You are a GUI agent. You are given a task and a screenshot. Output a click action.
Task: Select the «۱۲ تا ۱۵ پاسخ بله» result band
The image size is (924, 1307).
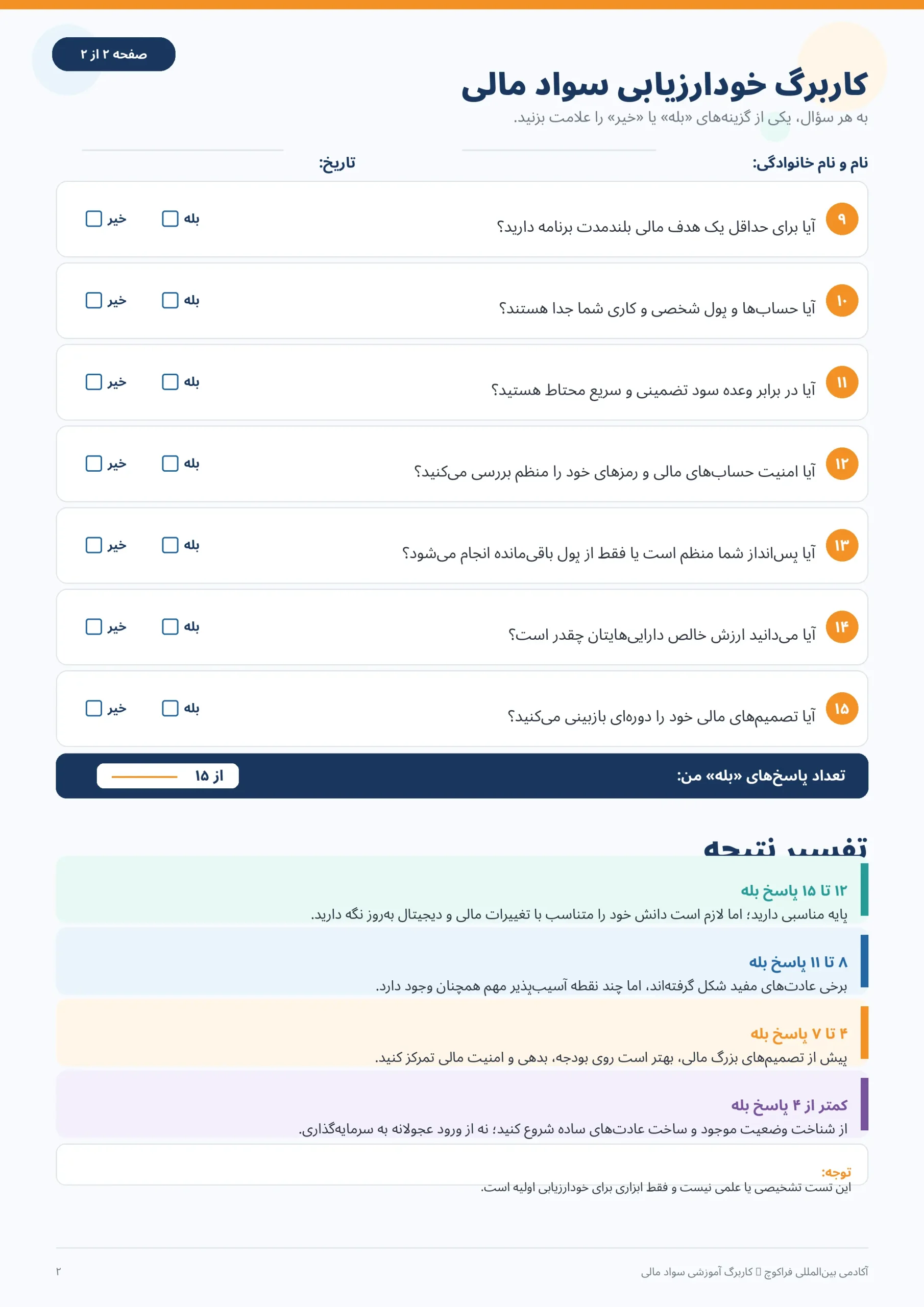coord(461,890)
